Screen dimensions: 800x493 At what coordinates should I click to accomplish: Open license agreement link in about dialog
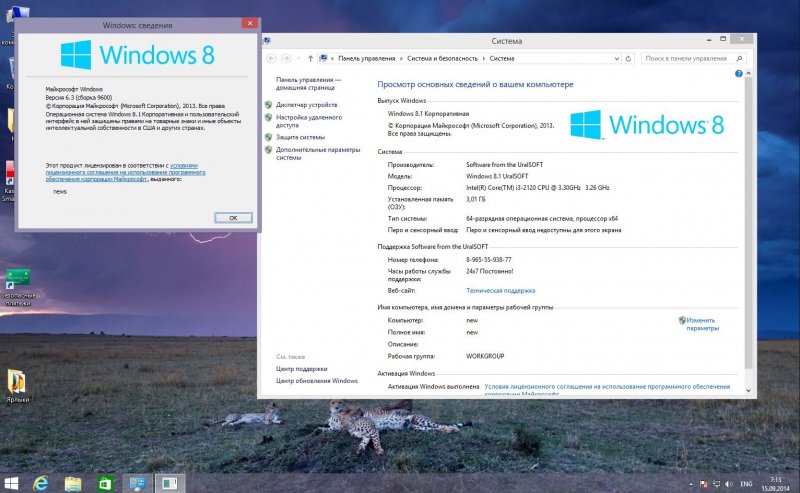point(126,172)
